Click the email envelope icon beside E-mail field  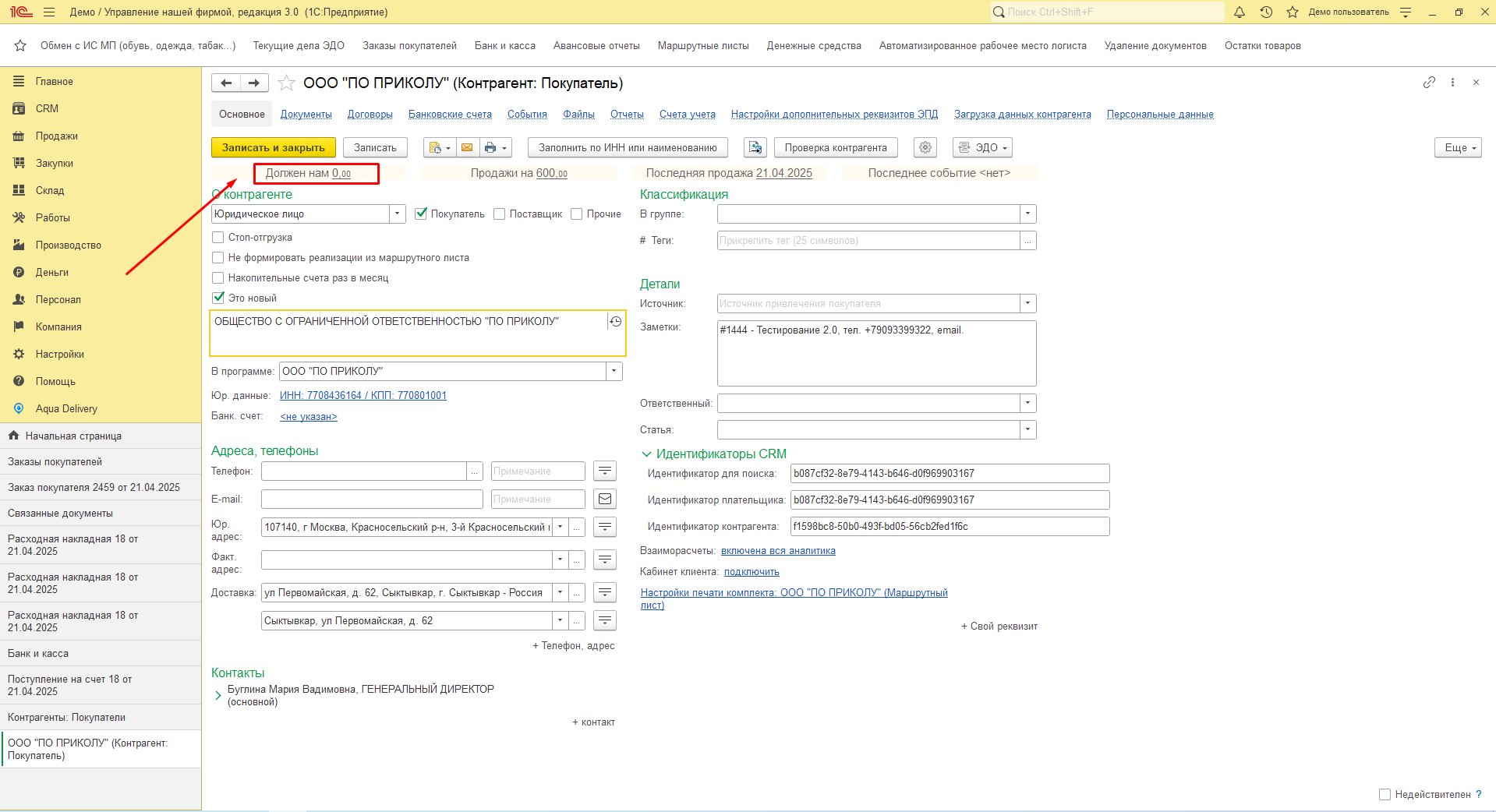605,499
